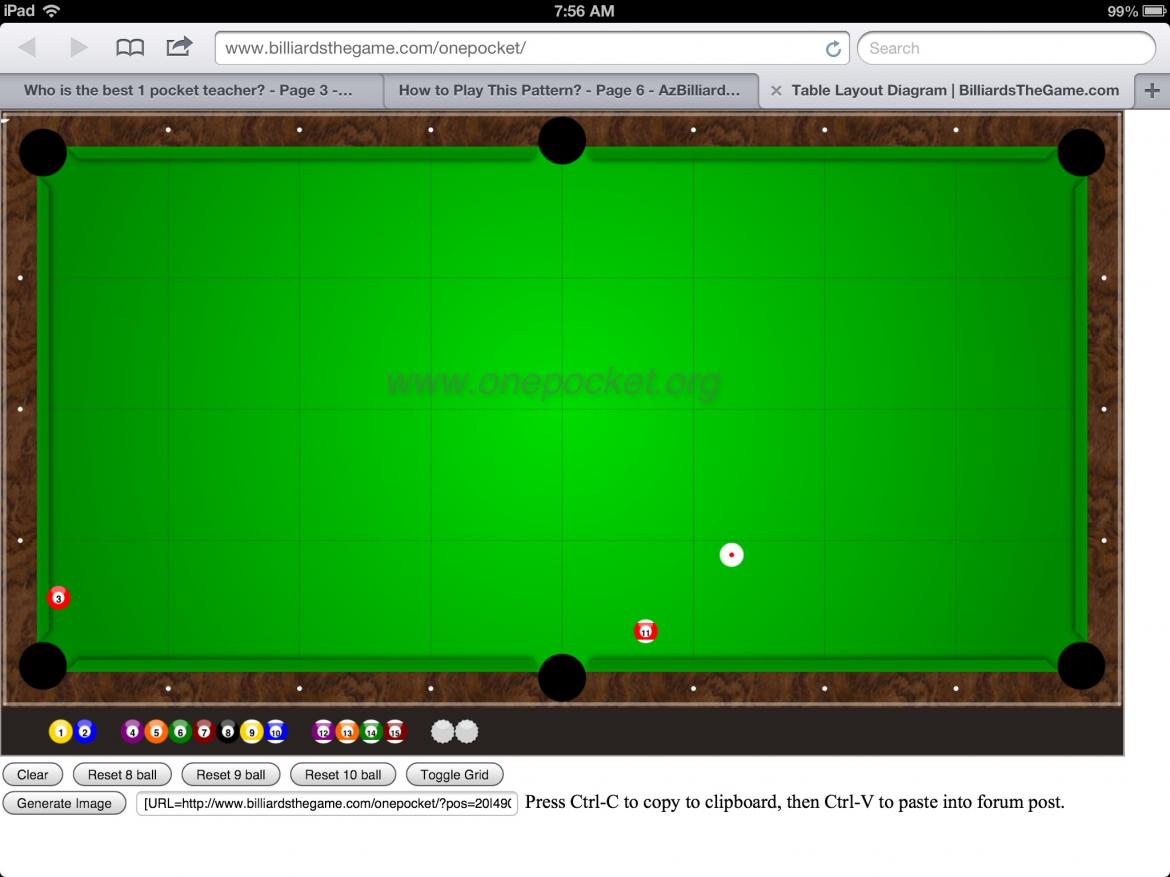
Task: Tap the Safari share icon
Action: click(x=179, y=47)
